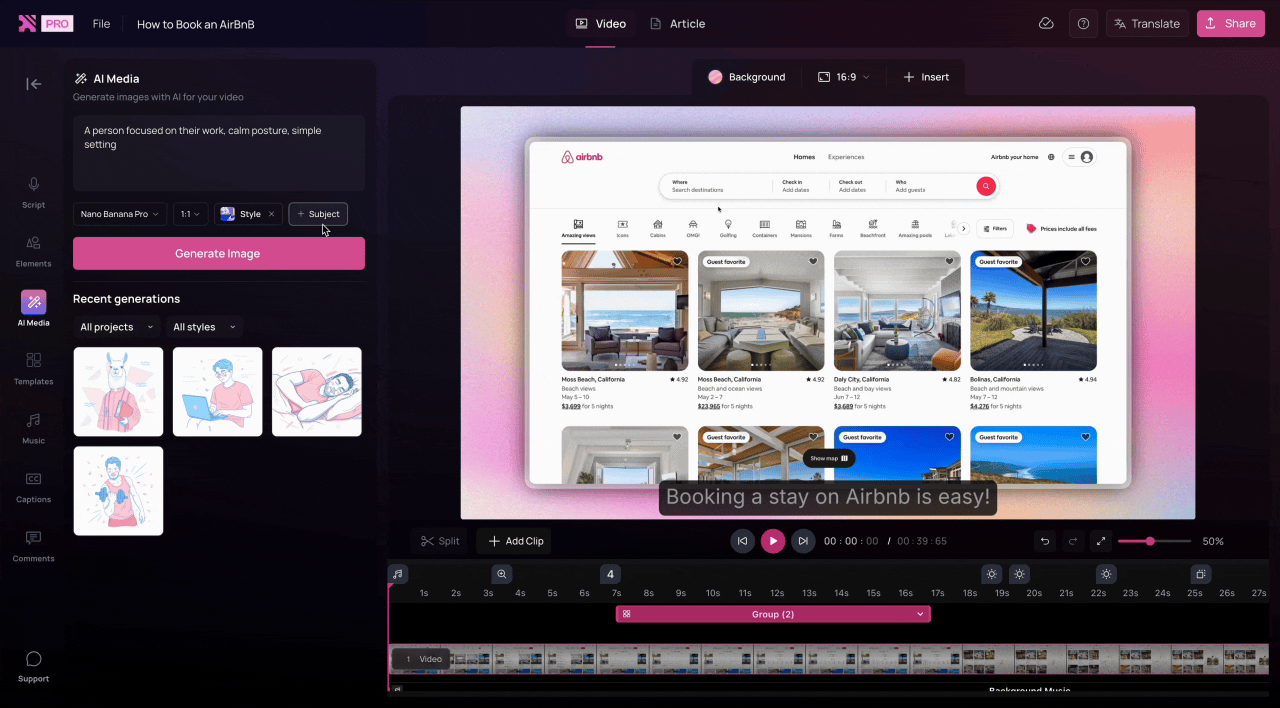Click the PRO logo at top left
Viewport: 1280px width, 708px height.
point(45,23)
